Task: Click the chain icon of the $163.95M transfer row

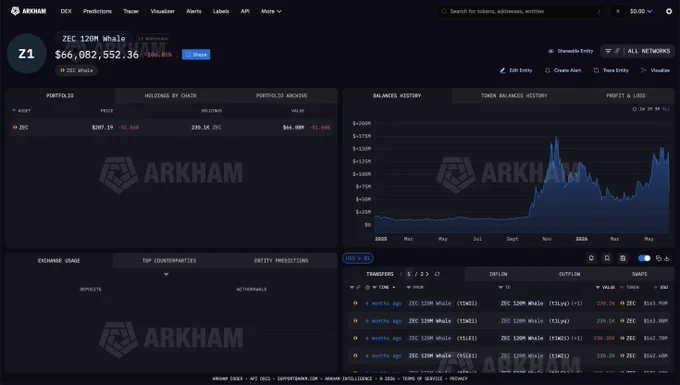Action: (355, 303)
